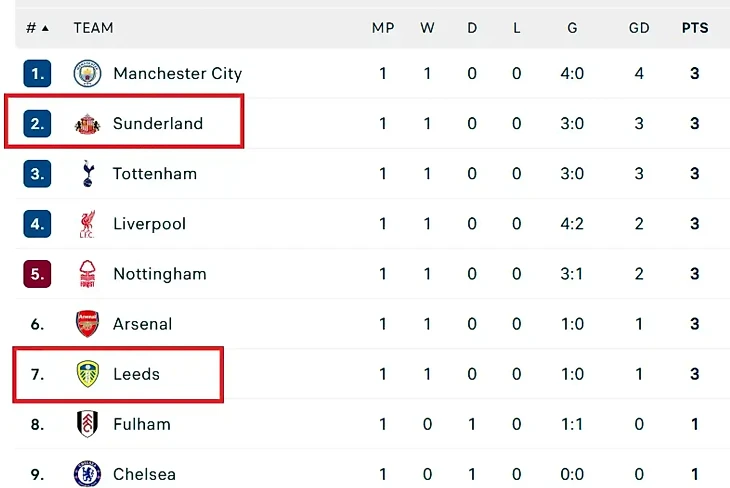Sort standings by GD column header
Image resolution: width=730 pixels, height=488 pixels.
pyautogui.click(x=639, y=28)
